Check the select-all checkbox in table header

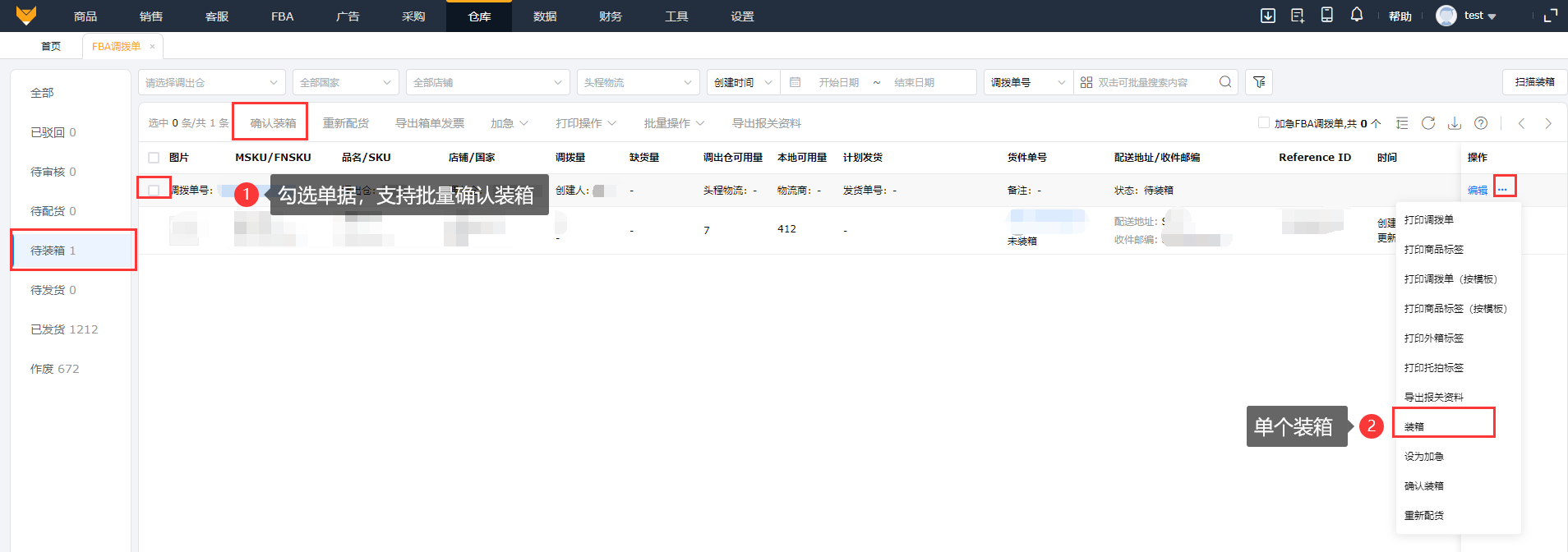click(154, 158)
